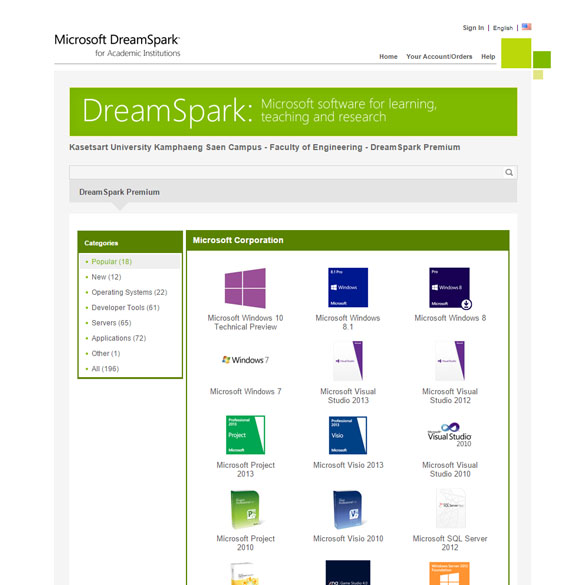Click the green DreamSpark banner

[x=293, y=112]
